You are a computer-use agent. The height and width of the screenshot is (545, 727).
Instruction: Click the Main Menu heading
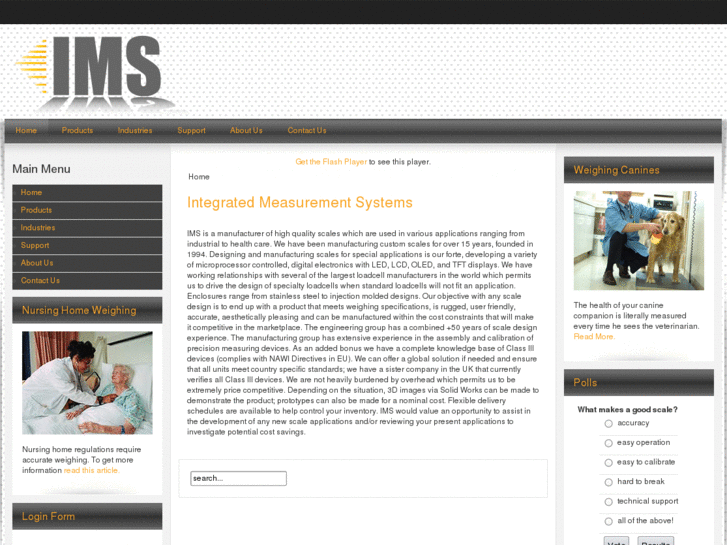click(41, 169)
